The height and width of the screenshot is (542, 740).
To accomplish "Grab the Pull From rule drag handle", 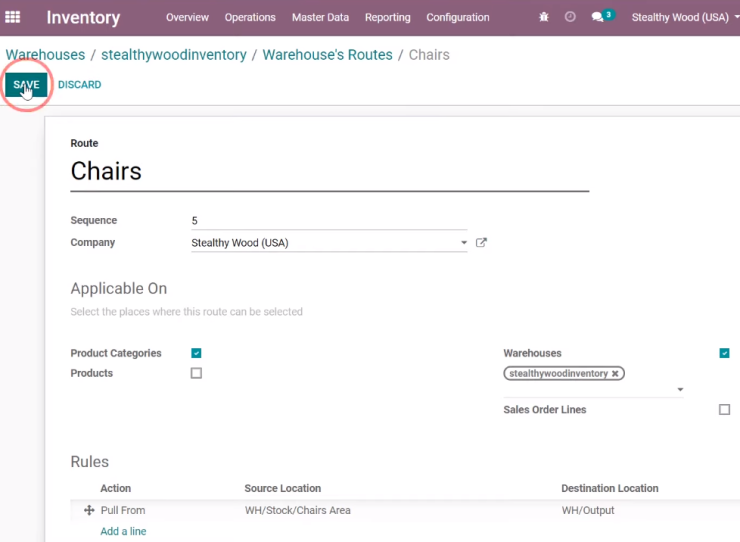I will pos(89,510).
